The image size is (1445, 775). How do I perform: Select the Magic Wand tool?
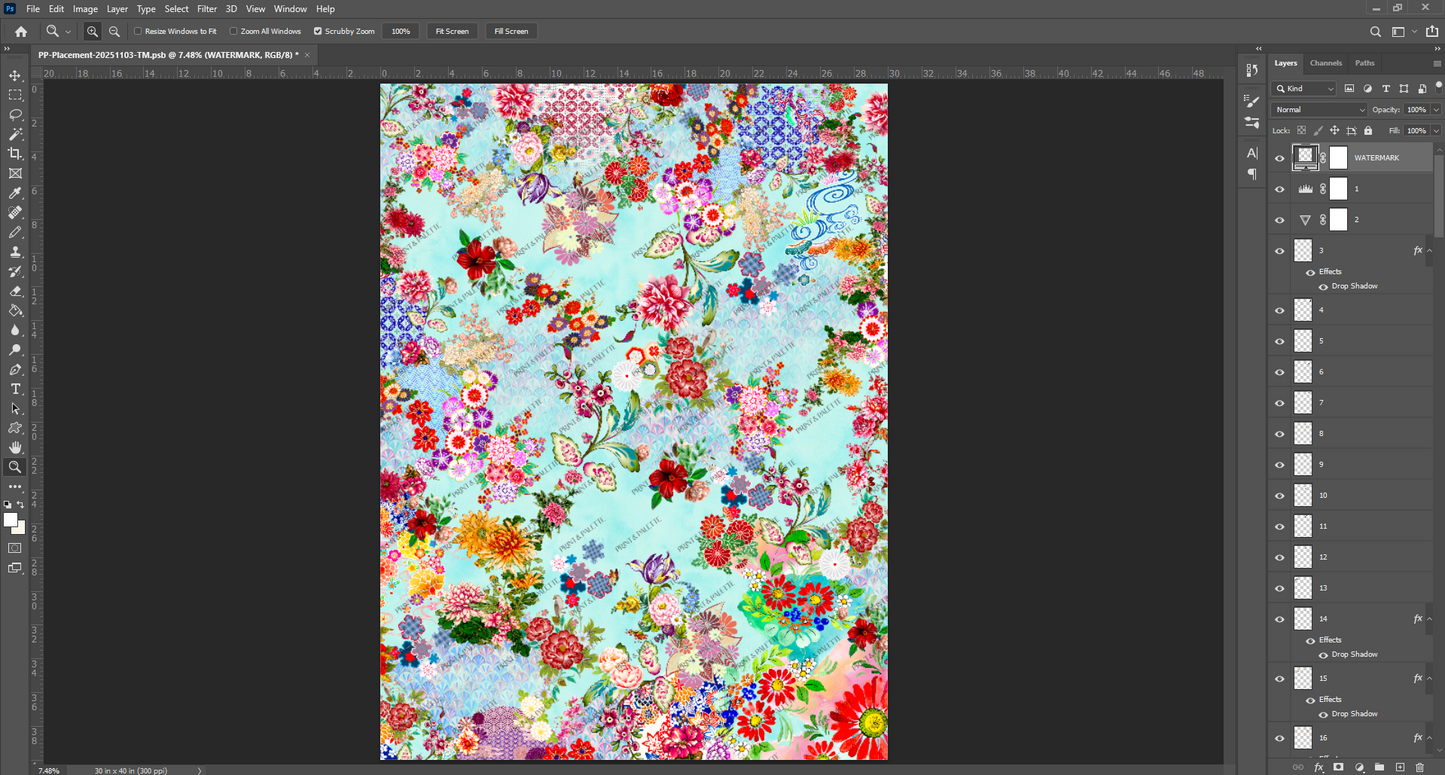pos(15,134)
